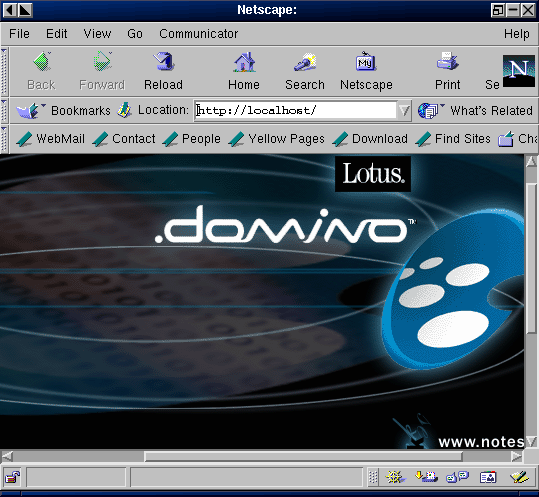Click the vertical scrollbar up arrow
Viewport: 539px width, 497px height.
tap(531, 162)
